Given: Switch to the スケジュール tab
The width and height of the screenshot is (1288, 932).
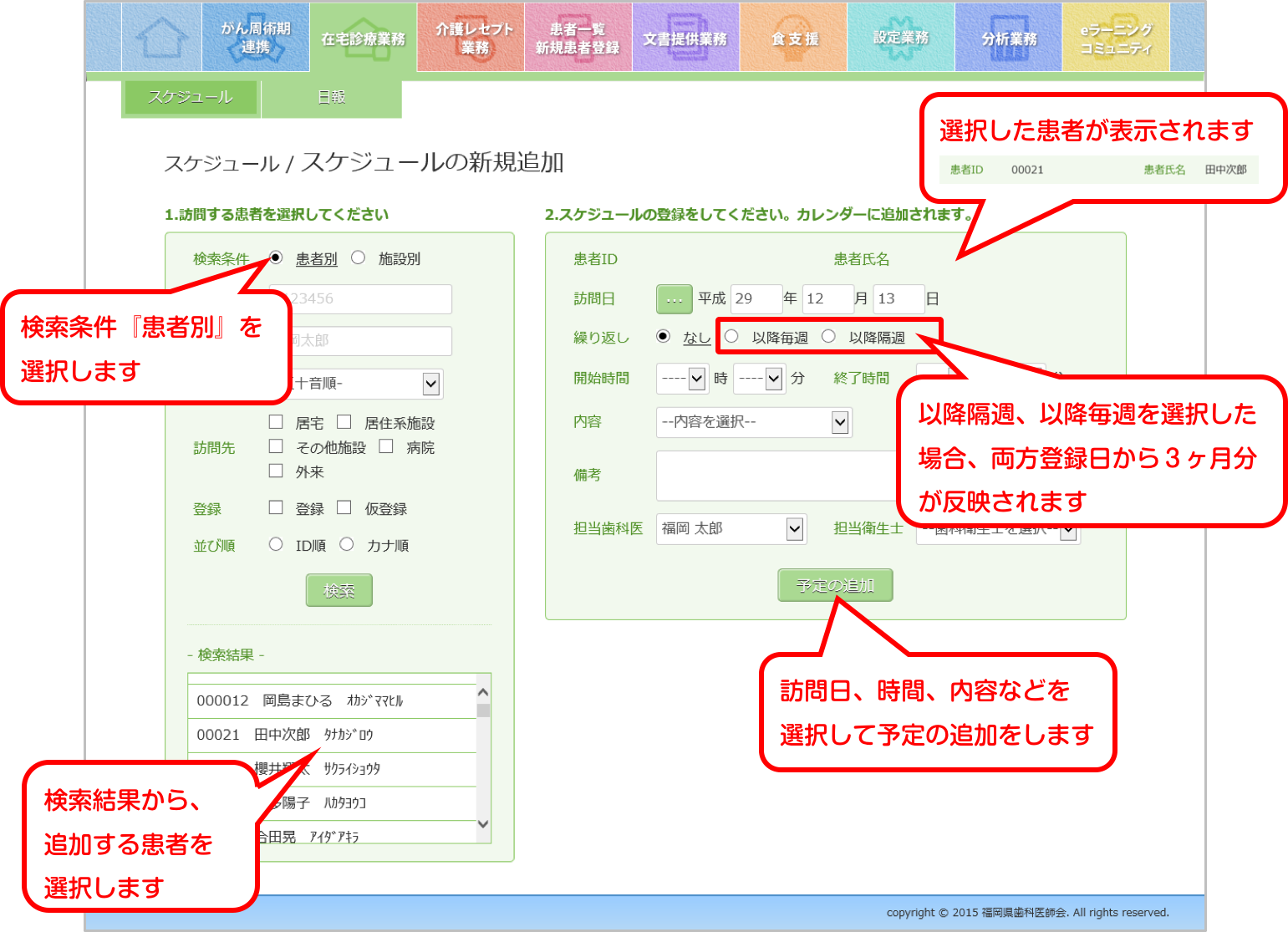Looking at the screenshot, I should coord(191,98).
